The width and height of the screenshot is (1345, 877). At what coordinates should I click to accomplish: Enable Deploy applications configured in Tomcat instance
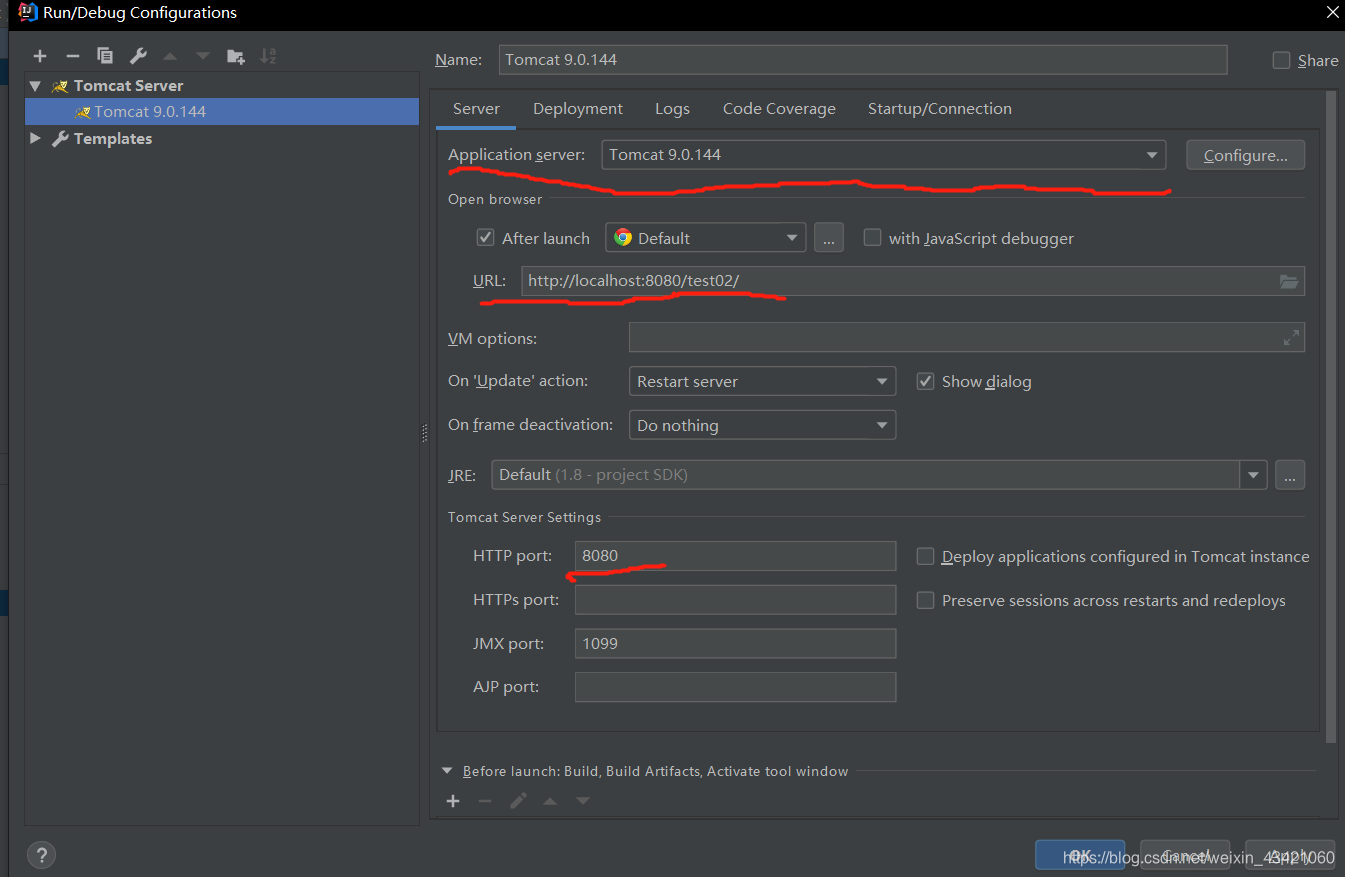[x=925, y=556]
